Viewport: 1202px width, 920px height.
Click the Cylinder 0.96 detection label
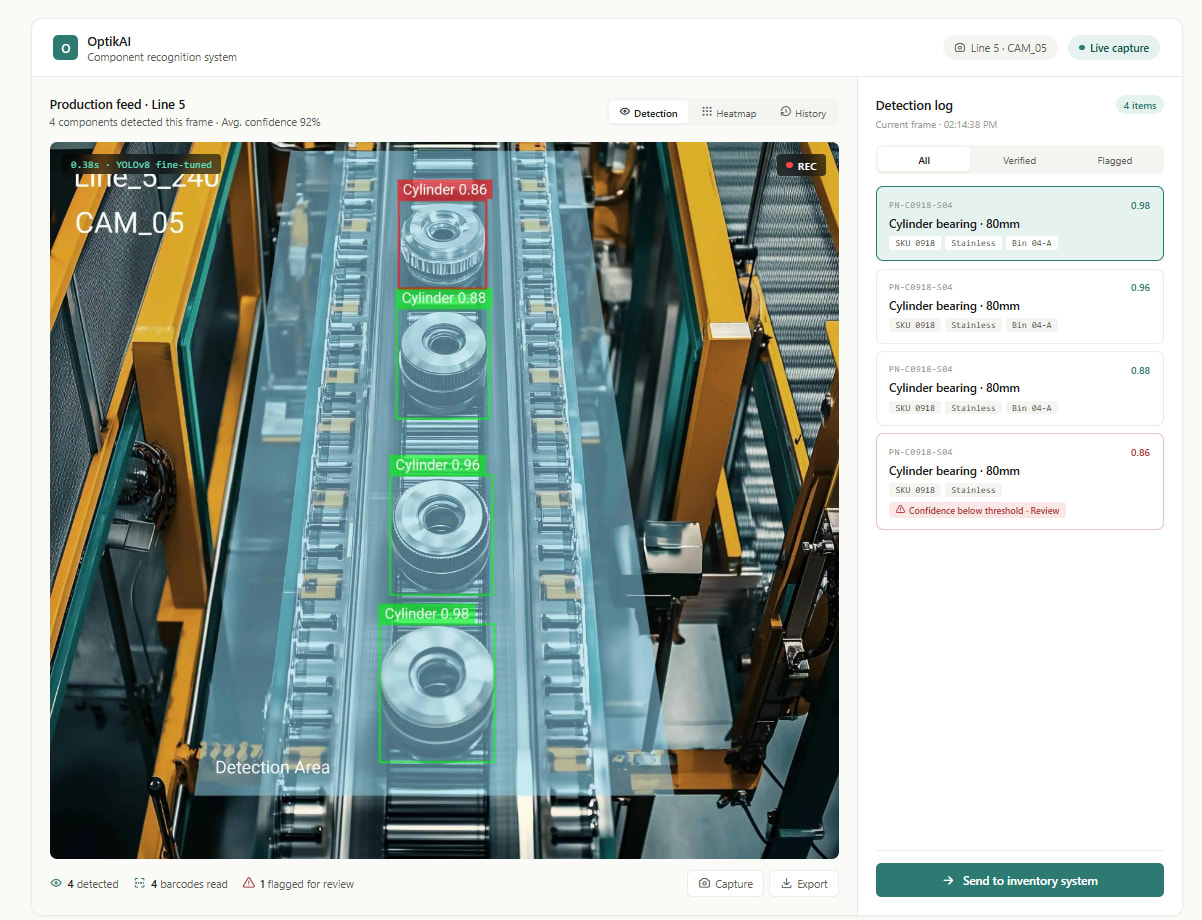[x=437, y=465]
